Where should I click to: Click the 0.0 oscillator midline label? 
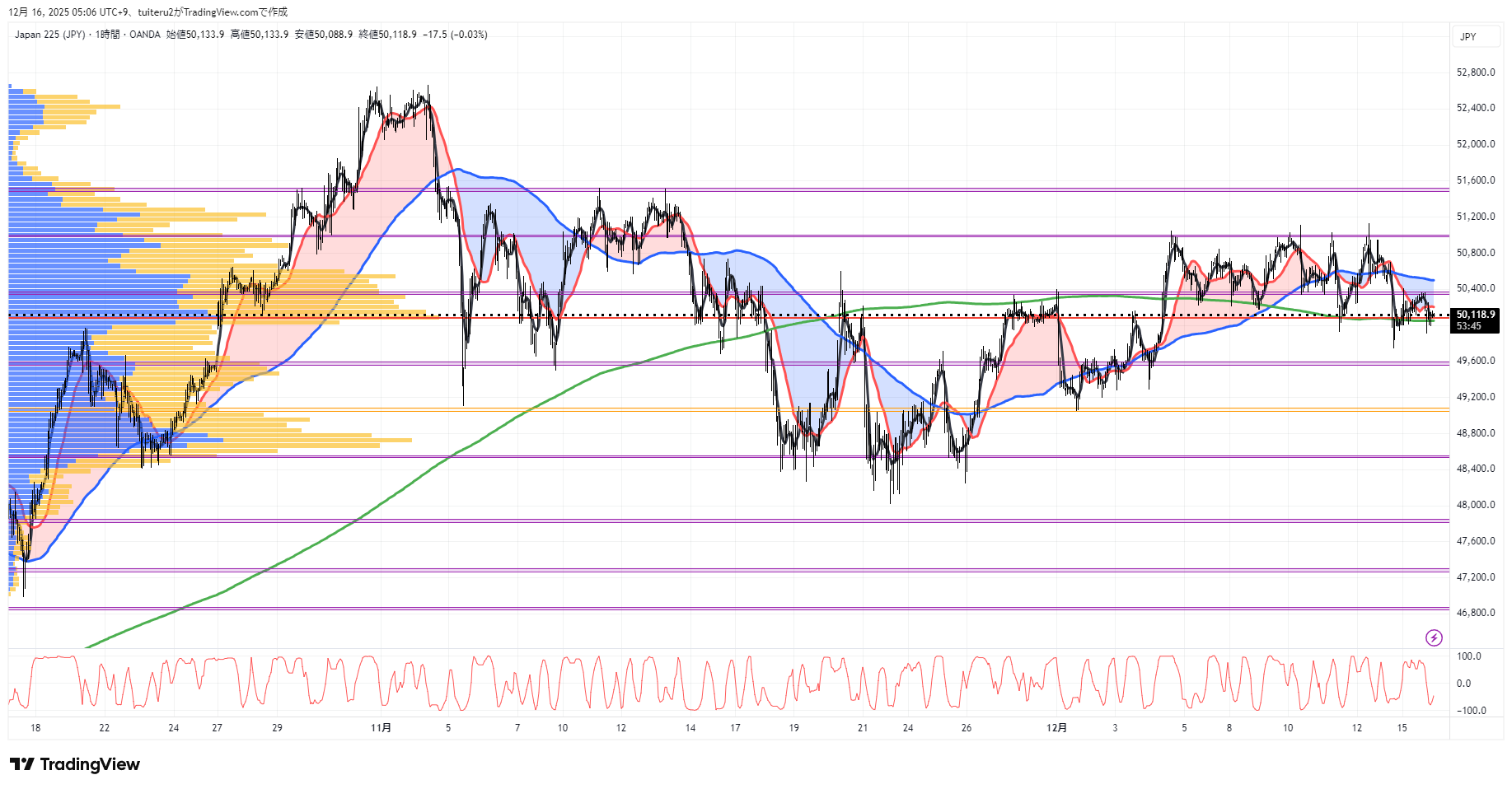point(1463,684)
